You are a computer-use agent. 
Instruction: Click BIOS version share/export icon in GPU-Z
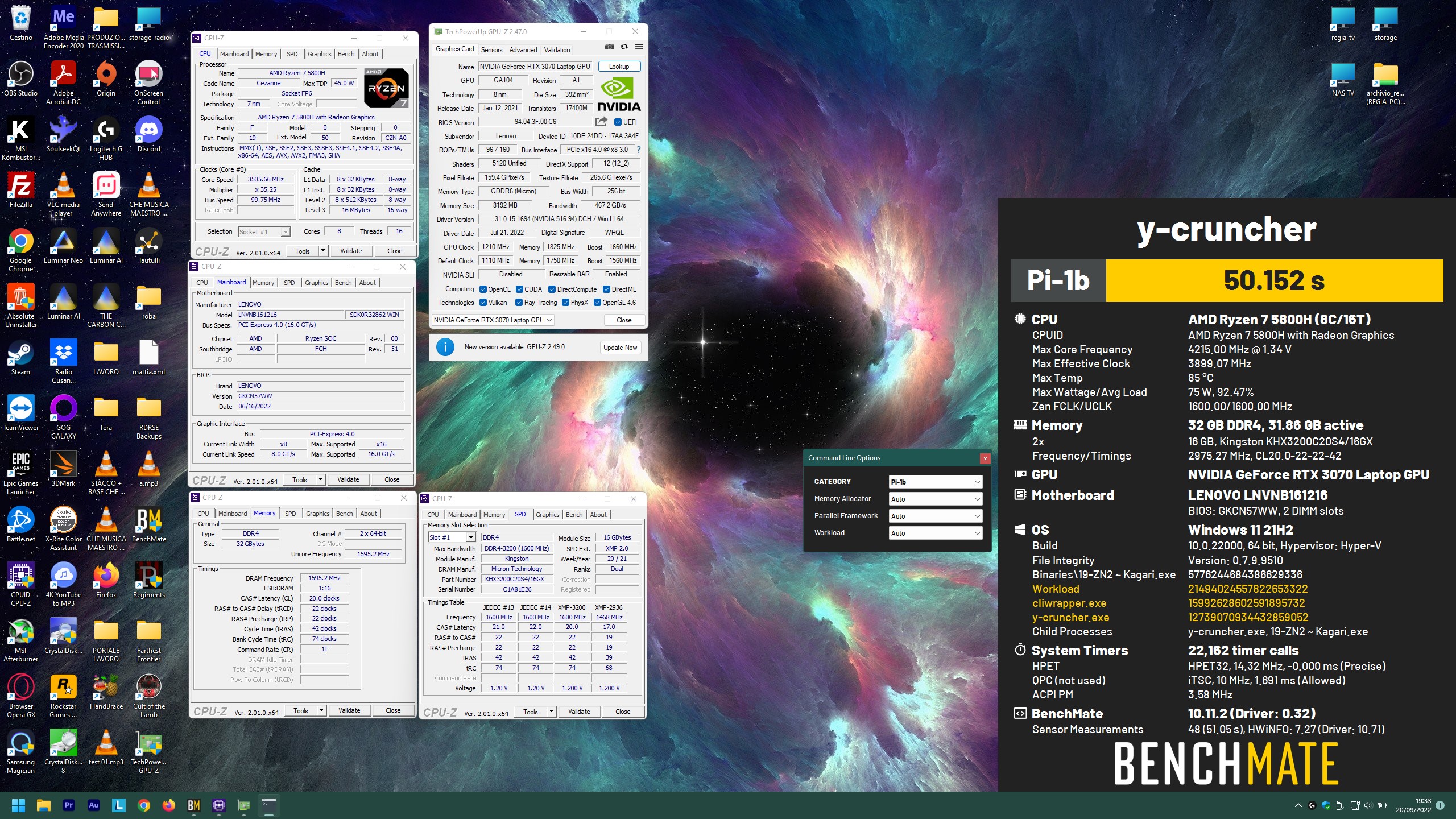601,122
